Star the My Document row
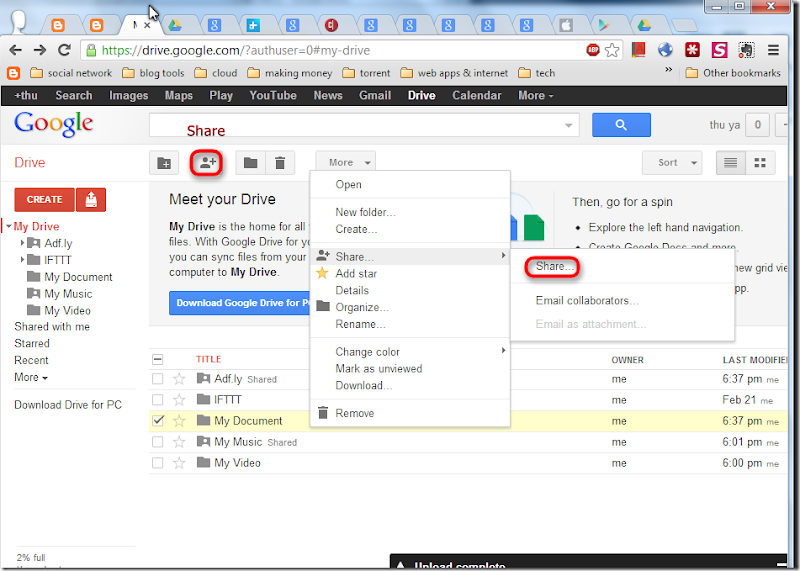Screen dimensions: 800x571 coord(179,420)
